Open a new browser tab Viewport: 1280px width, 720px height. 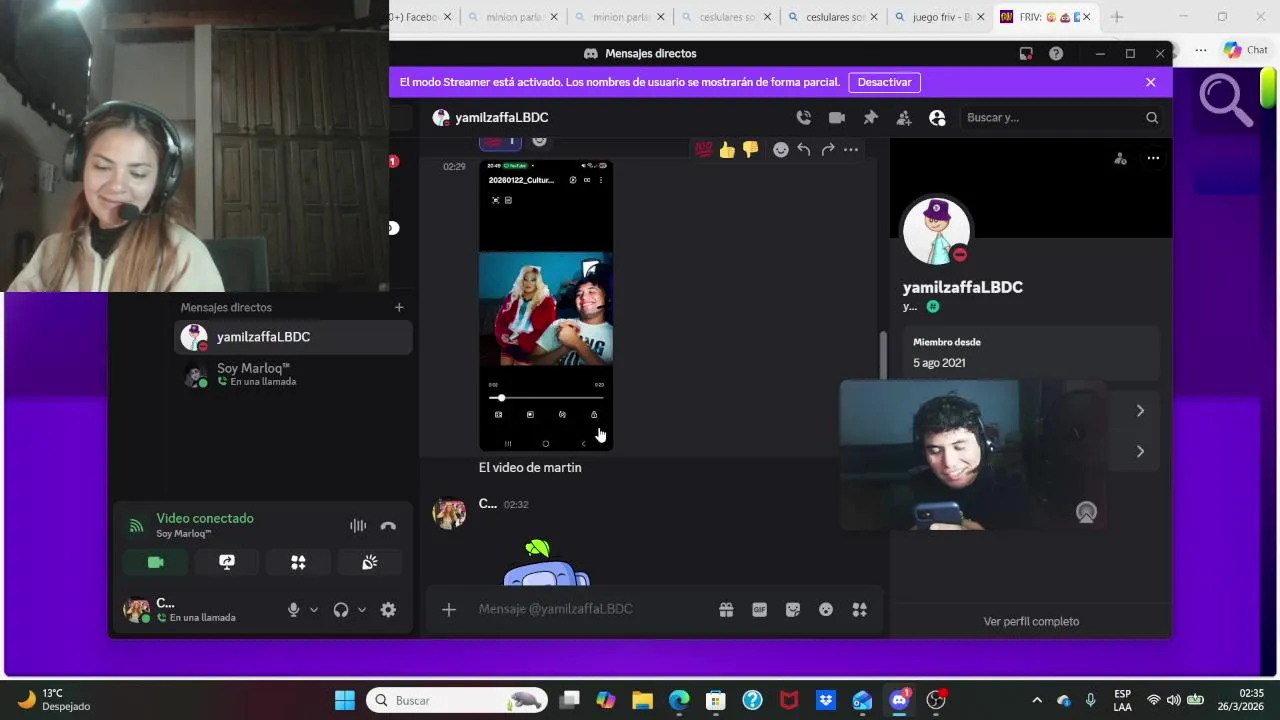[x=1117, y=17]
